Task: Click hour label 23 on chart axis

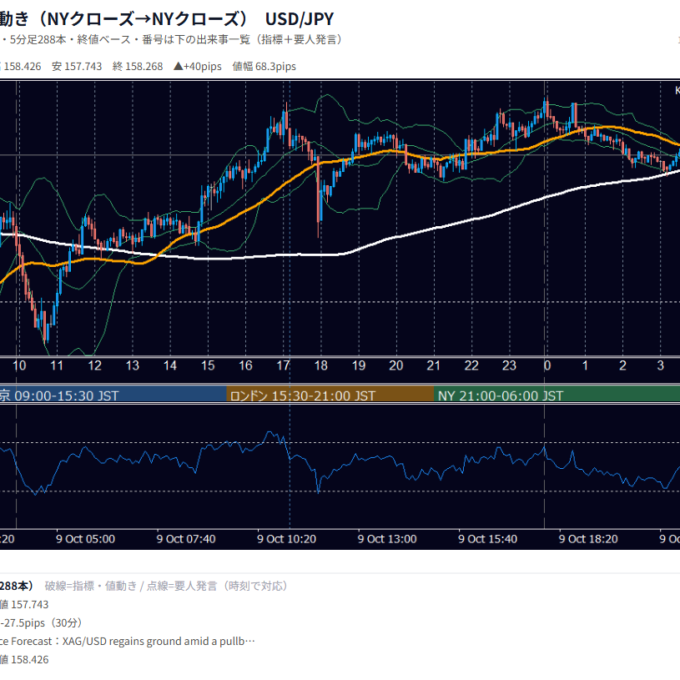Action: 509,366
